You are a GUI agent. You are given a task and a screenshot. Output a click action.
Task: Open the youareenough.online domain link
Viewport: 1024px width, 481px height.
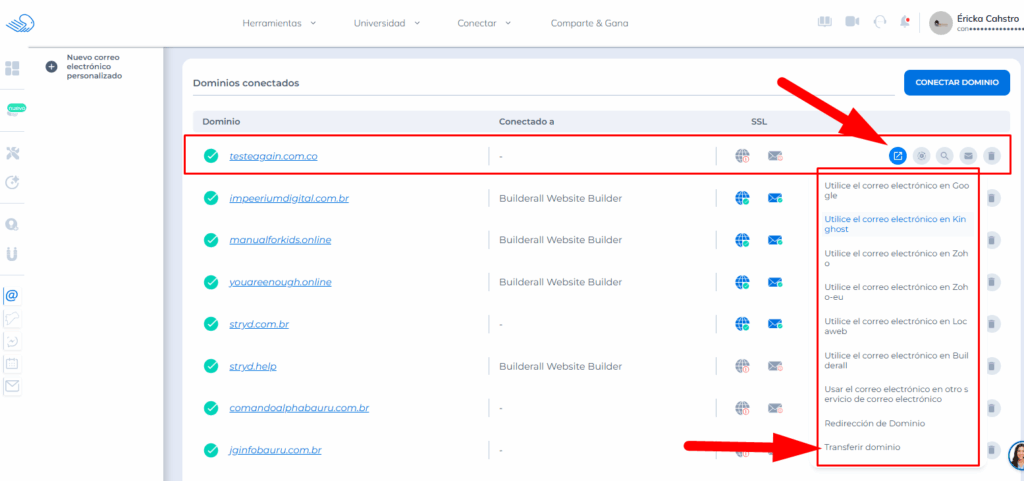pos(280,282)
